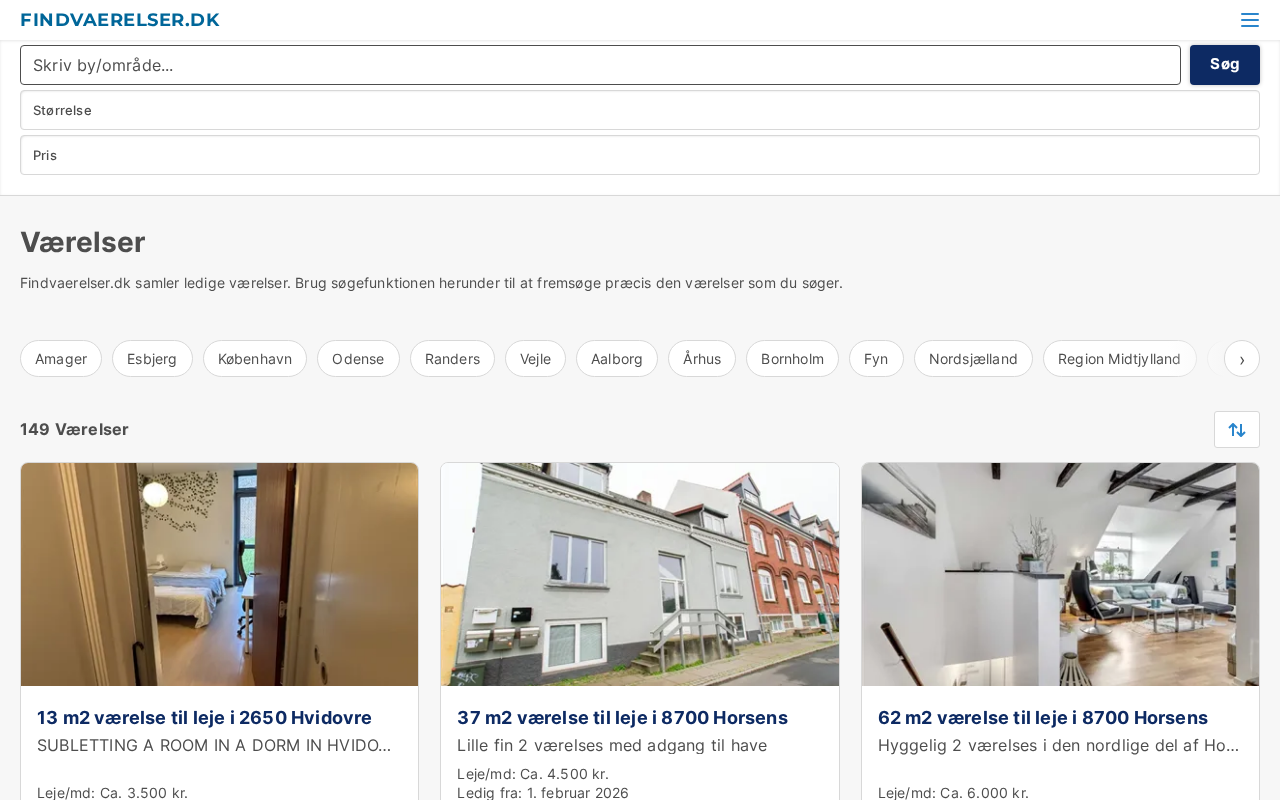Image resolution: width=1280 pixels, height=800 pixels.
Task: Open 62 m2 værelse i Horsens listing
Action: click(x=1042, y=717)
